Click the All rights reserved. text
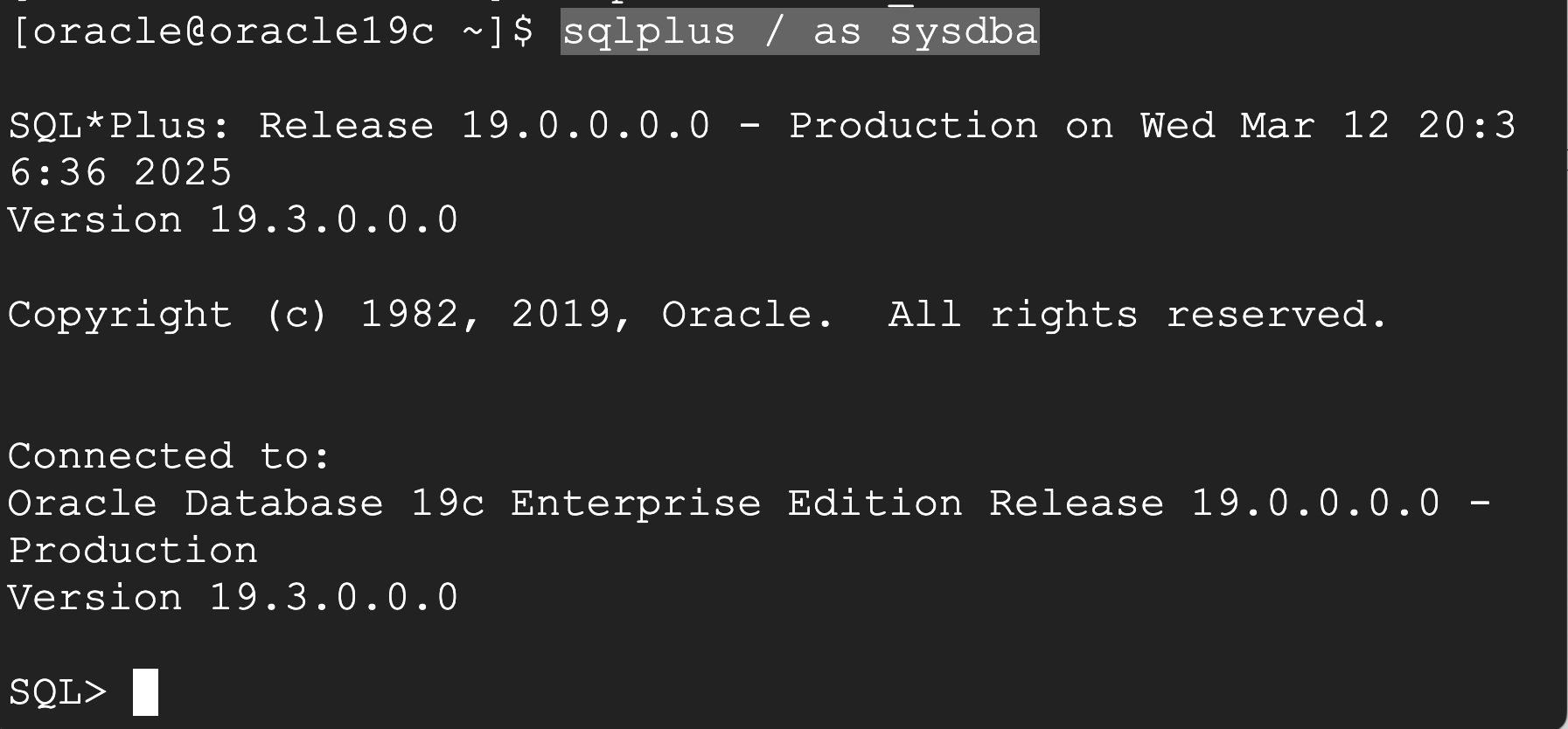Screen dimensions: 1568x729 1137,315
